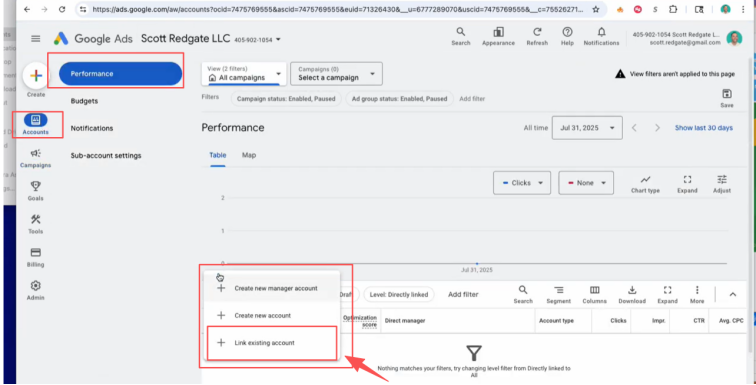756x385 pixels.
Task: Select the Notifications side menu item
Action: [92, 128]
